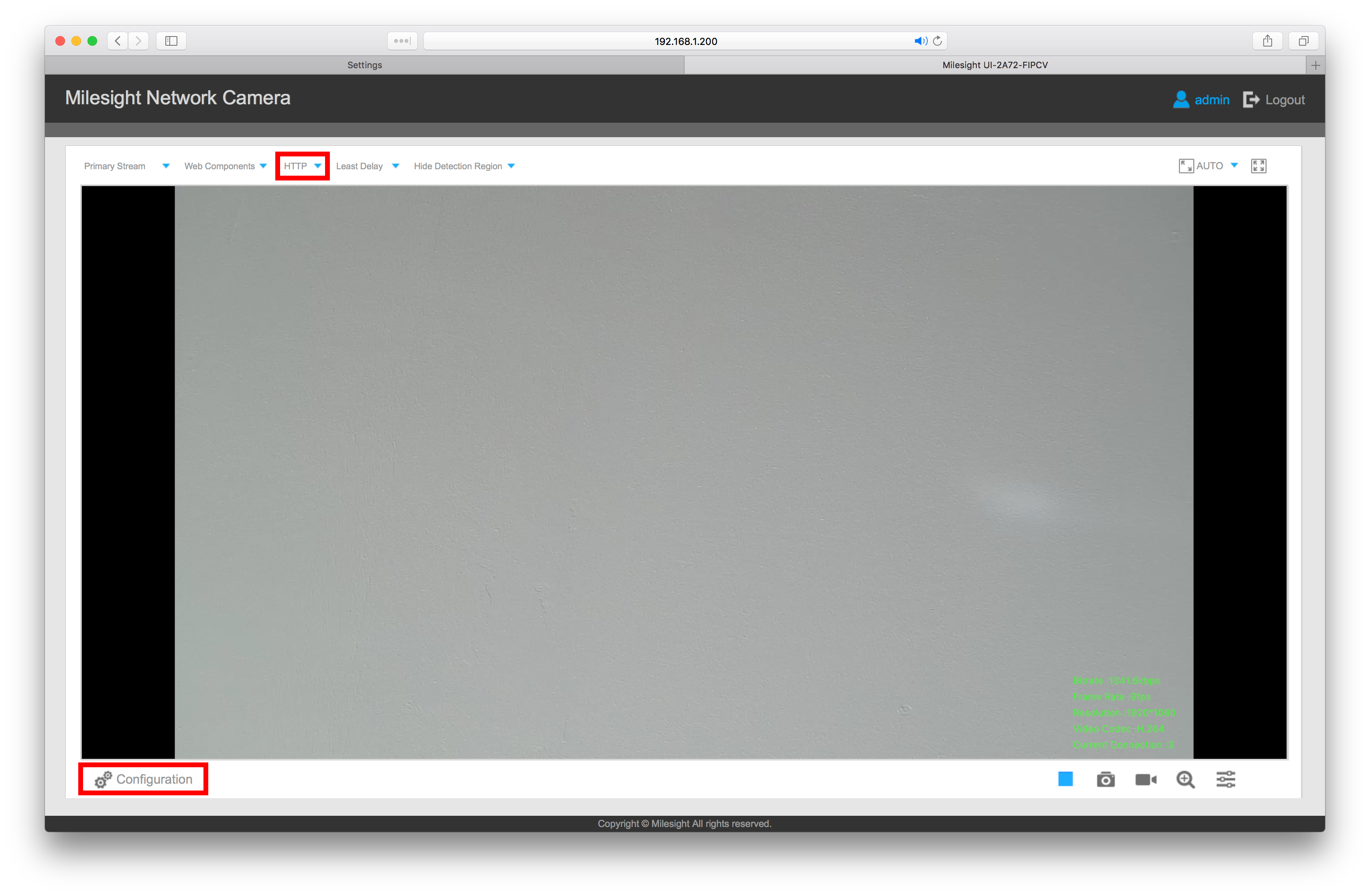Open the image adjustment sliders panel

coord(1226,779)
